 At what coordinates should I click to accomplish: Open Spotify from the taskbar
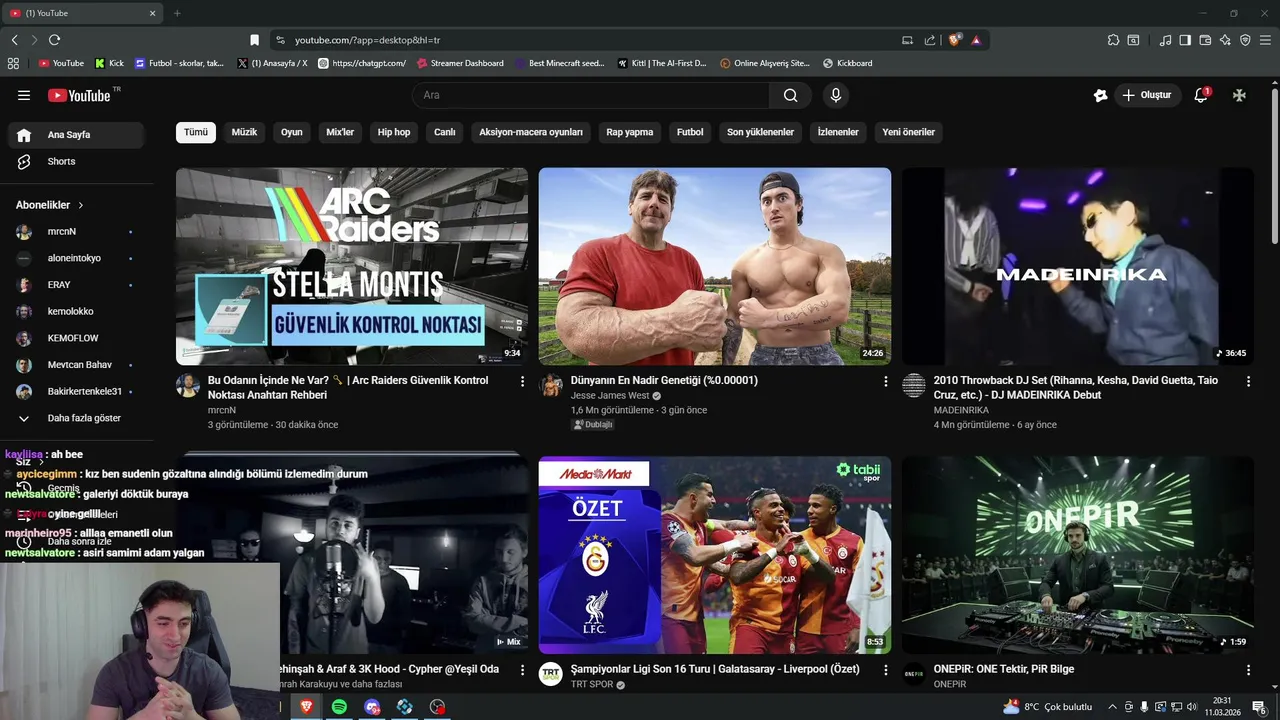click(339, 706)
